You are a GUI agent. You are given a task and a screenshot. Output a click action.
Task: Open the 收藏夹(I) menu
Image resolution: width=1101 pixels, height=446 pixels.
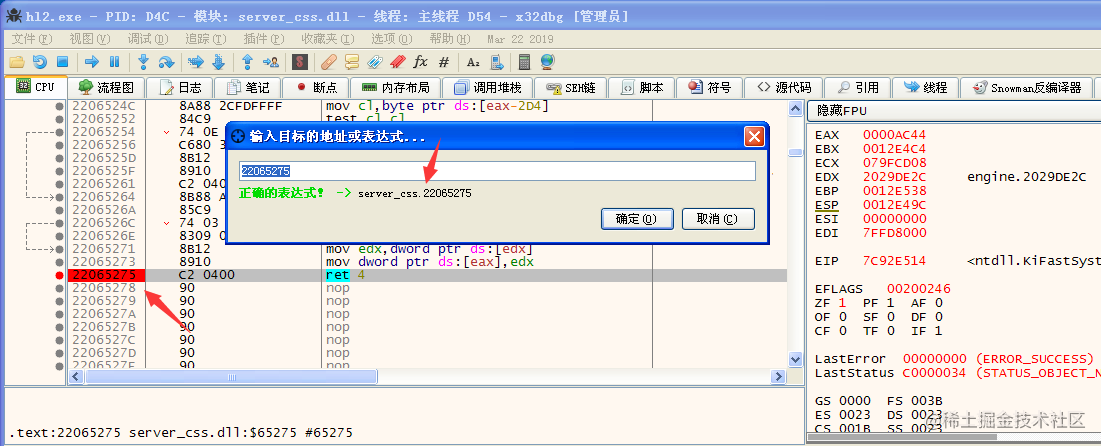327,39
